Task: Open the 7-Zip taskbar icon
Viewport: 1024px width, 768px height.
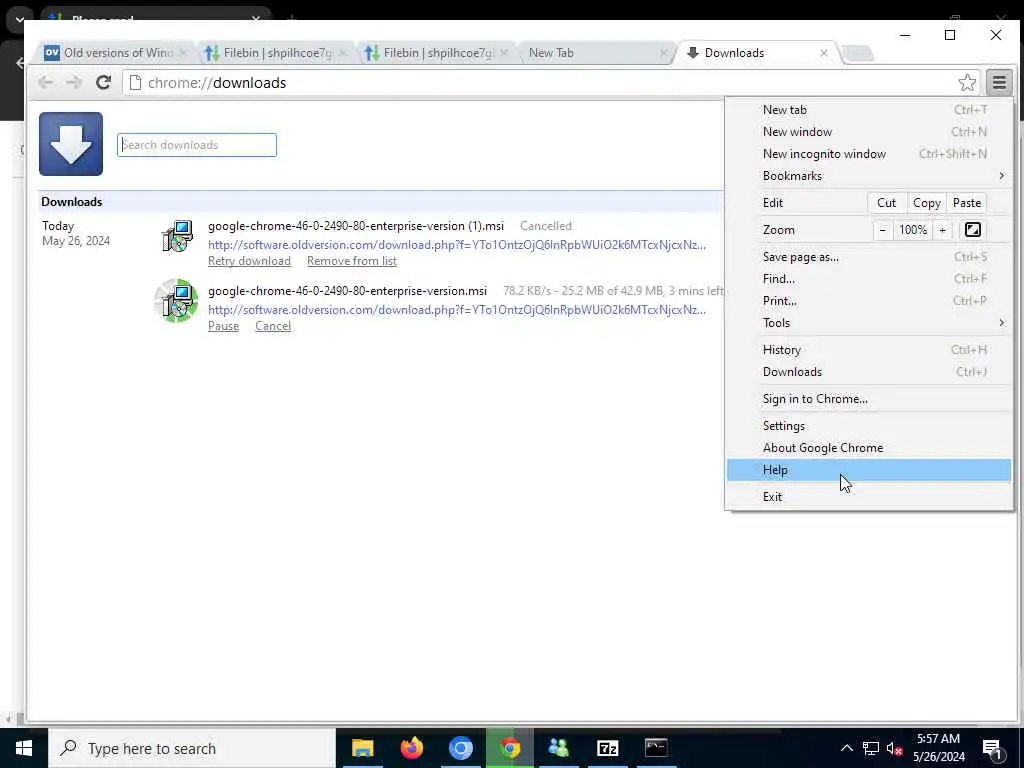Action: pos(607,748)
